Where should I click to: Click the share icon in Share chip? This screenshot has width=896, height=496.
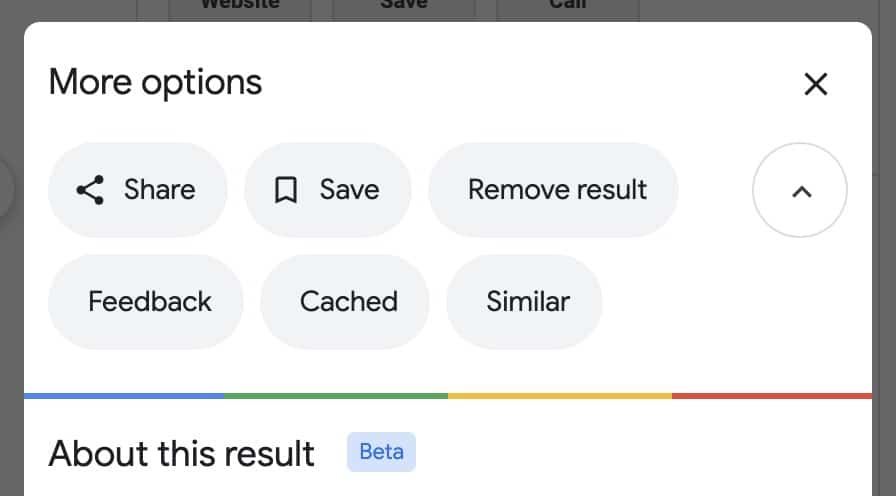click(x=90, y=190)
